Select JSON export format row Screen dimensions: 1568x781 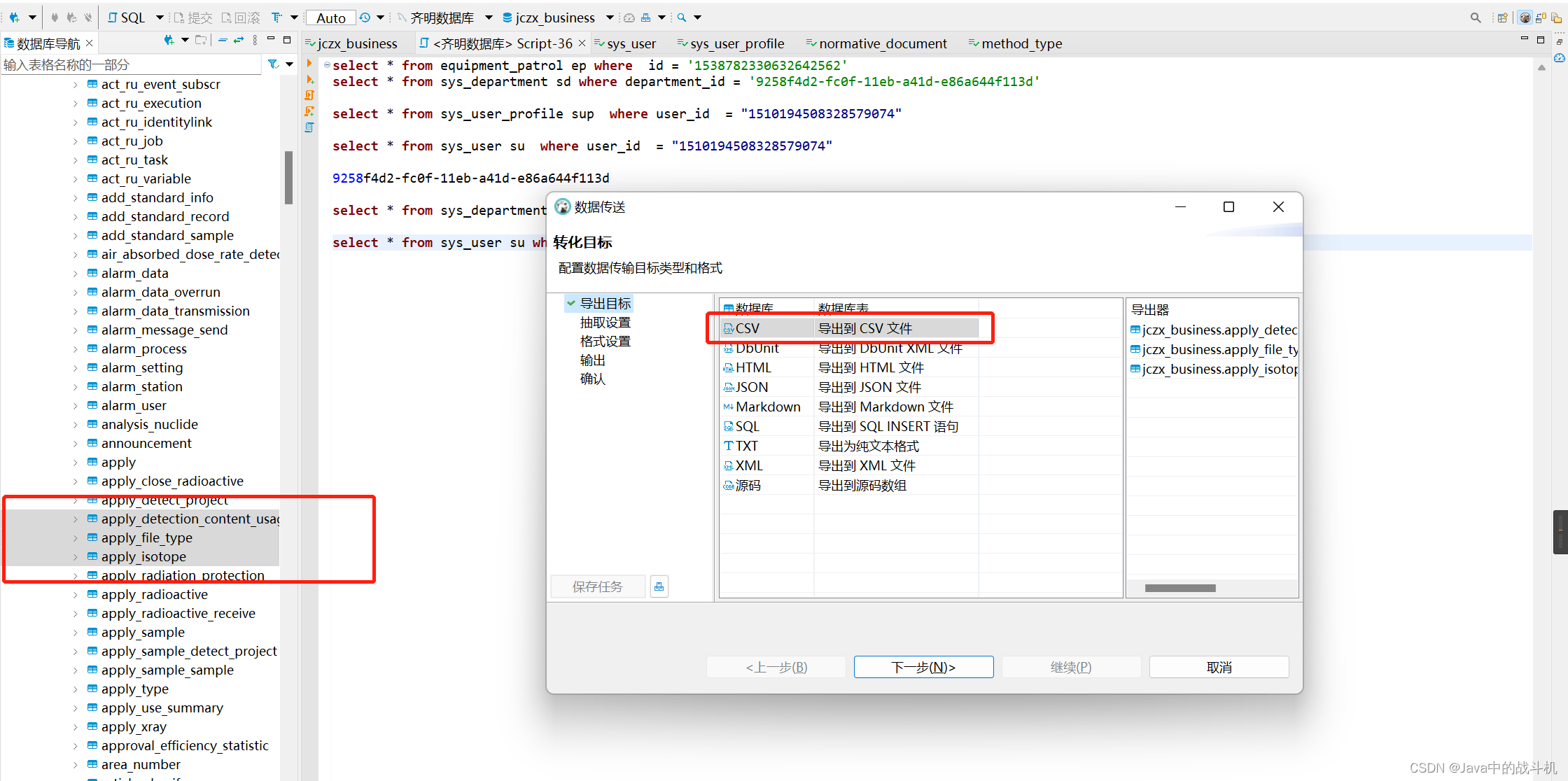pyautogui.click(x=752, y=387)
